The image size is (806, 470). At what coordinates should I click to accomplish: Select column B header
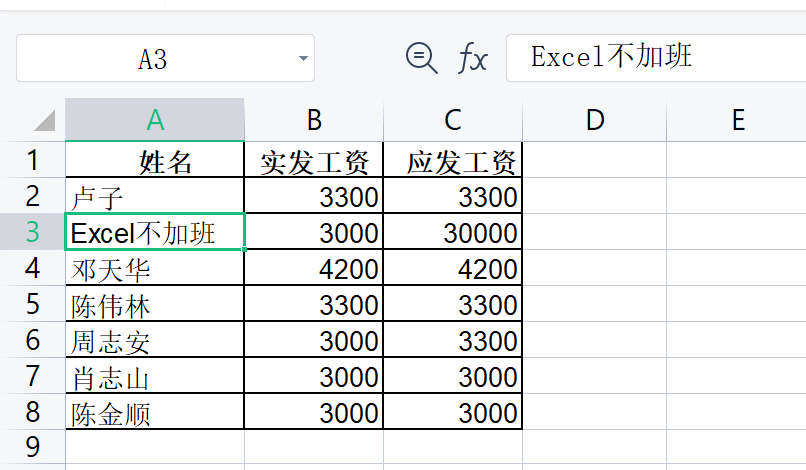(314, 120)
